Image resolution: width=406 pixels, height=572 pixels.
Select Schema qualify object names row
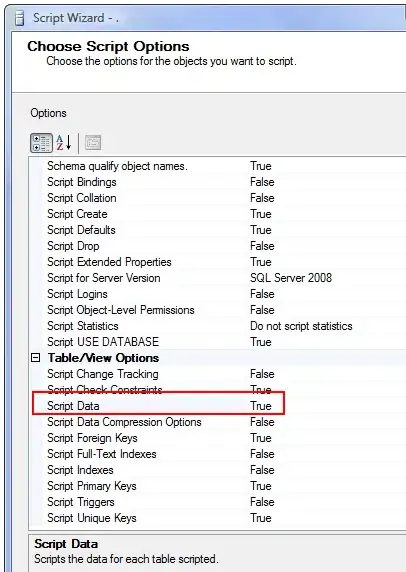[217, 166]
